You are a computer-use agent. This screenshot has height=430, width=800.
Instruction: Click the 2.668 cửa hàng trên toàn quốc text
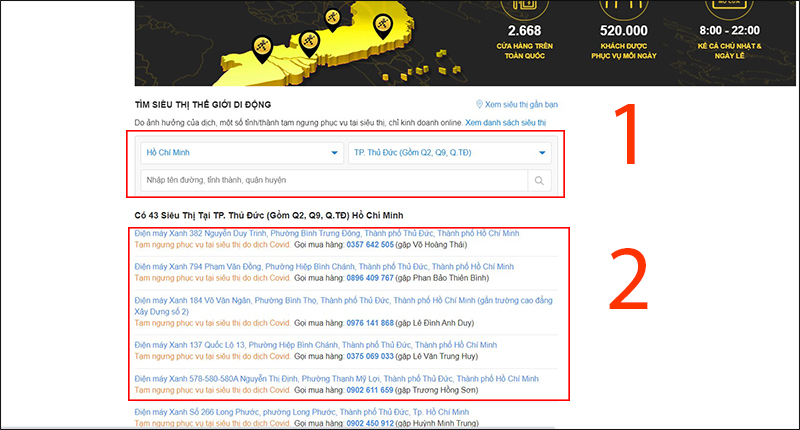click(x=524, y=42)
